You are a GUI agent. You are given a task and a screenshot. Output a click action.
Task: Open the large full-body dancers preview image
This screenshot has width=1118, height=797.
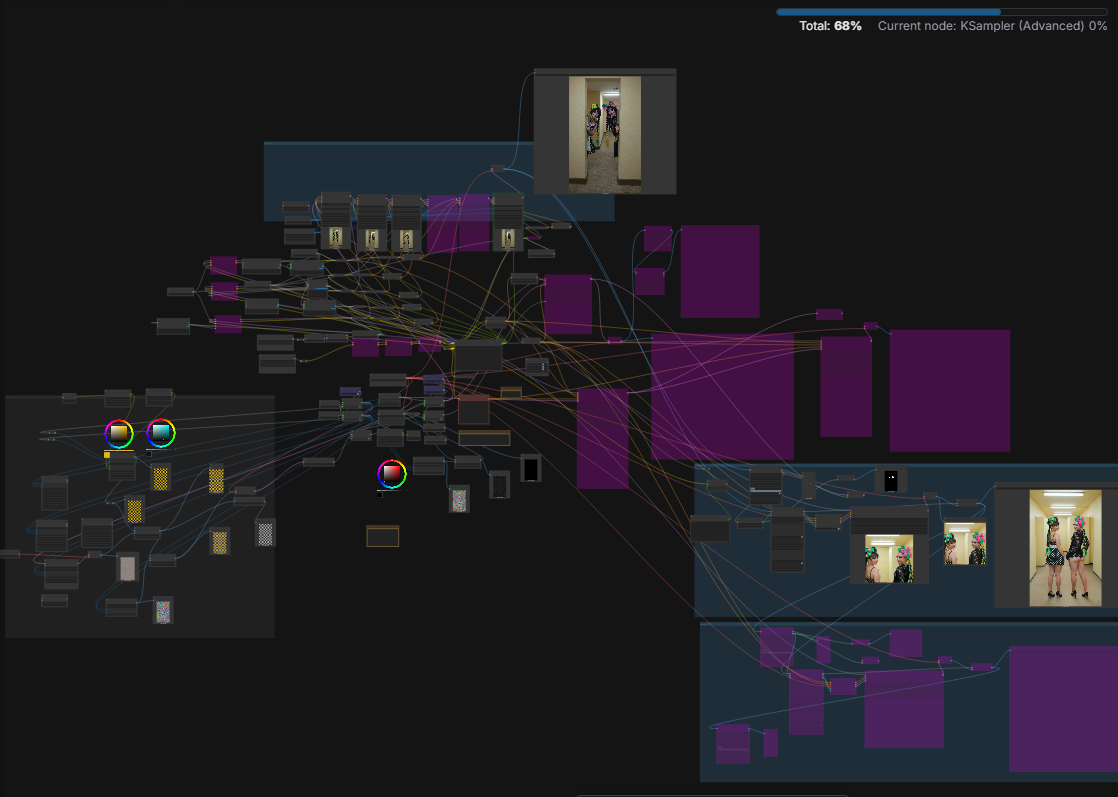(x=1065, y=547)
